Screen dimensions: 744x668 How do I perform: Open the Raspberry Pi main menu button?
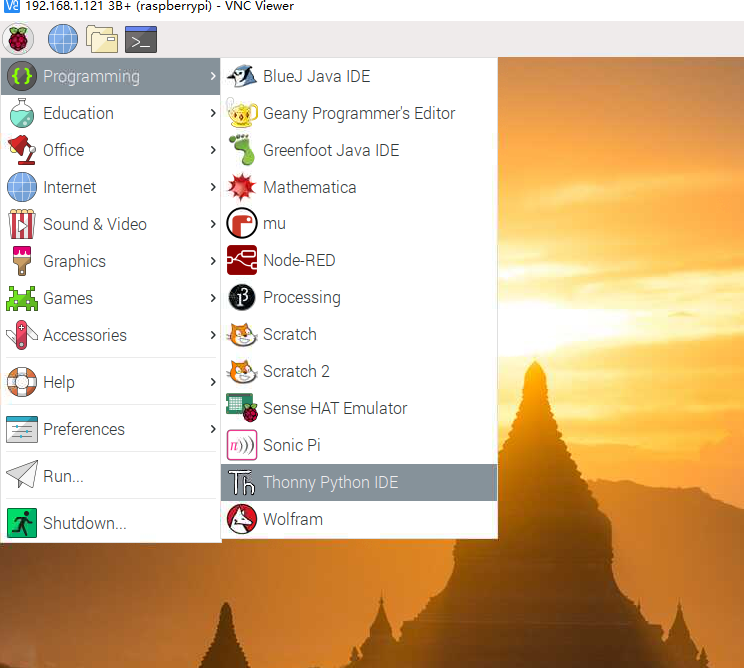tap(18, 39)
